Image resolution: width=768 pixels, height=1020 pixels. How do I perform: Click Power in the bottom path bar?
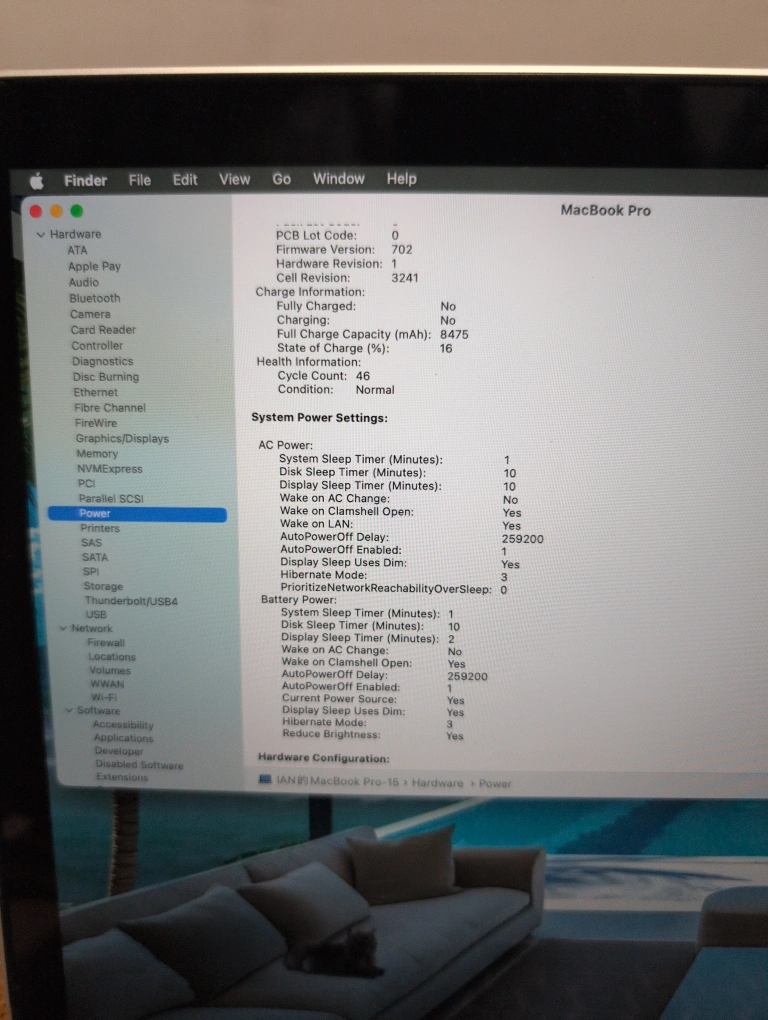[x=495, y=783]
